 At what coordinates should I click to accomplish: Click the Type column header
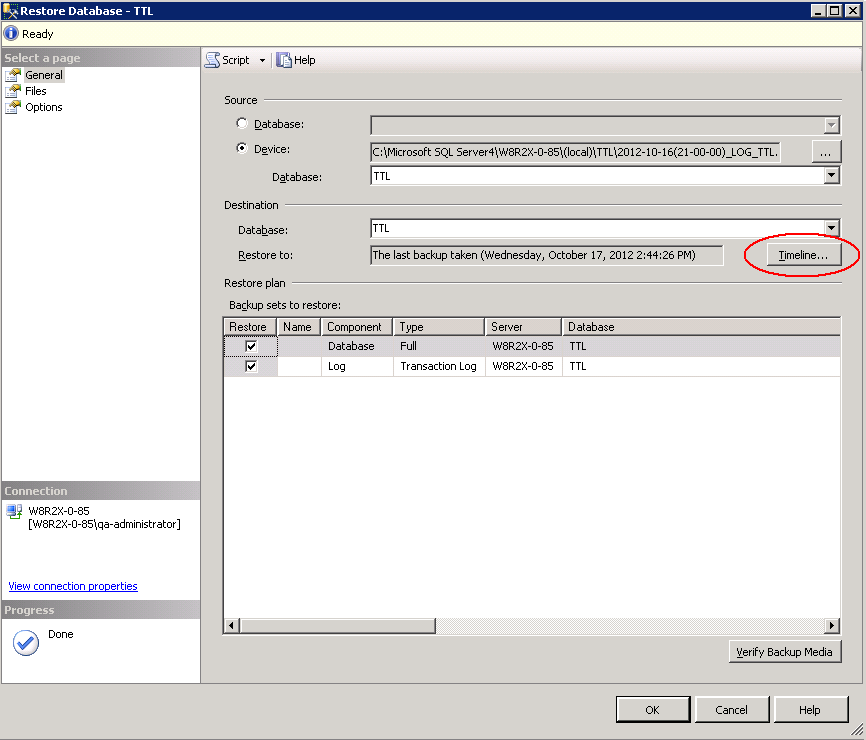[439, 327]
